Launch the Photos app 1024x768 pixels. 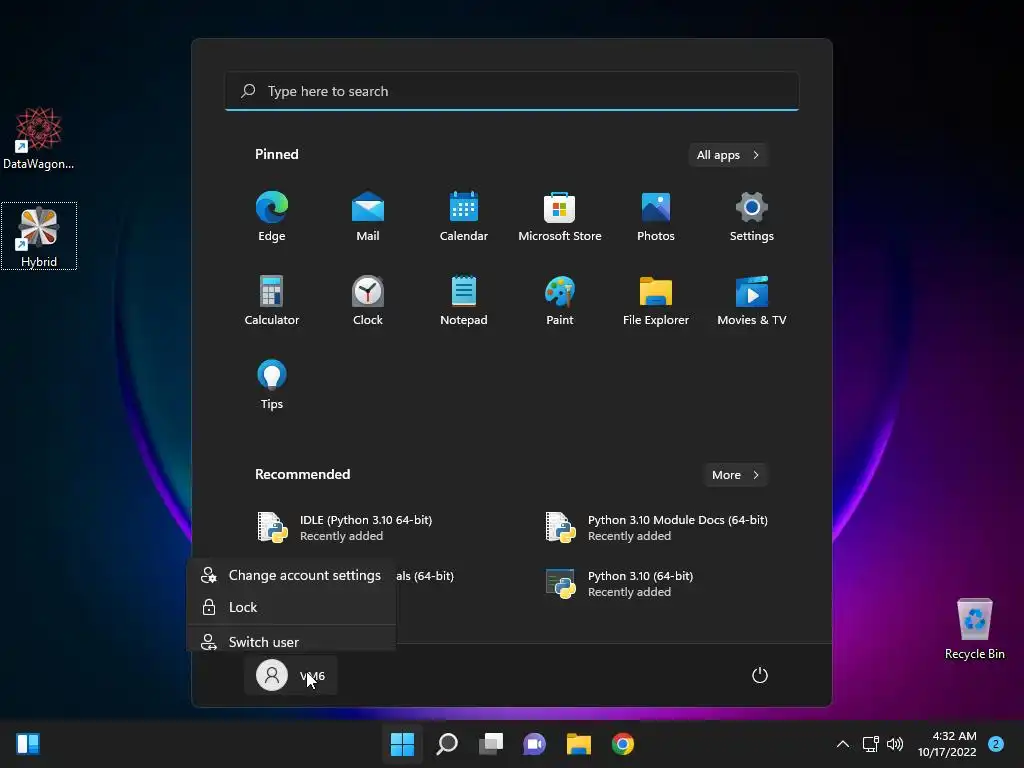pyautogui.click(x=656, y=217)
